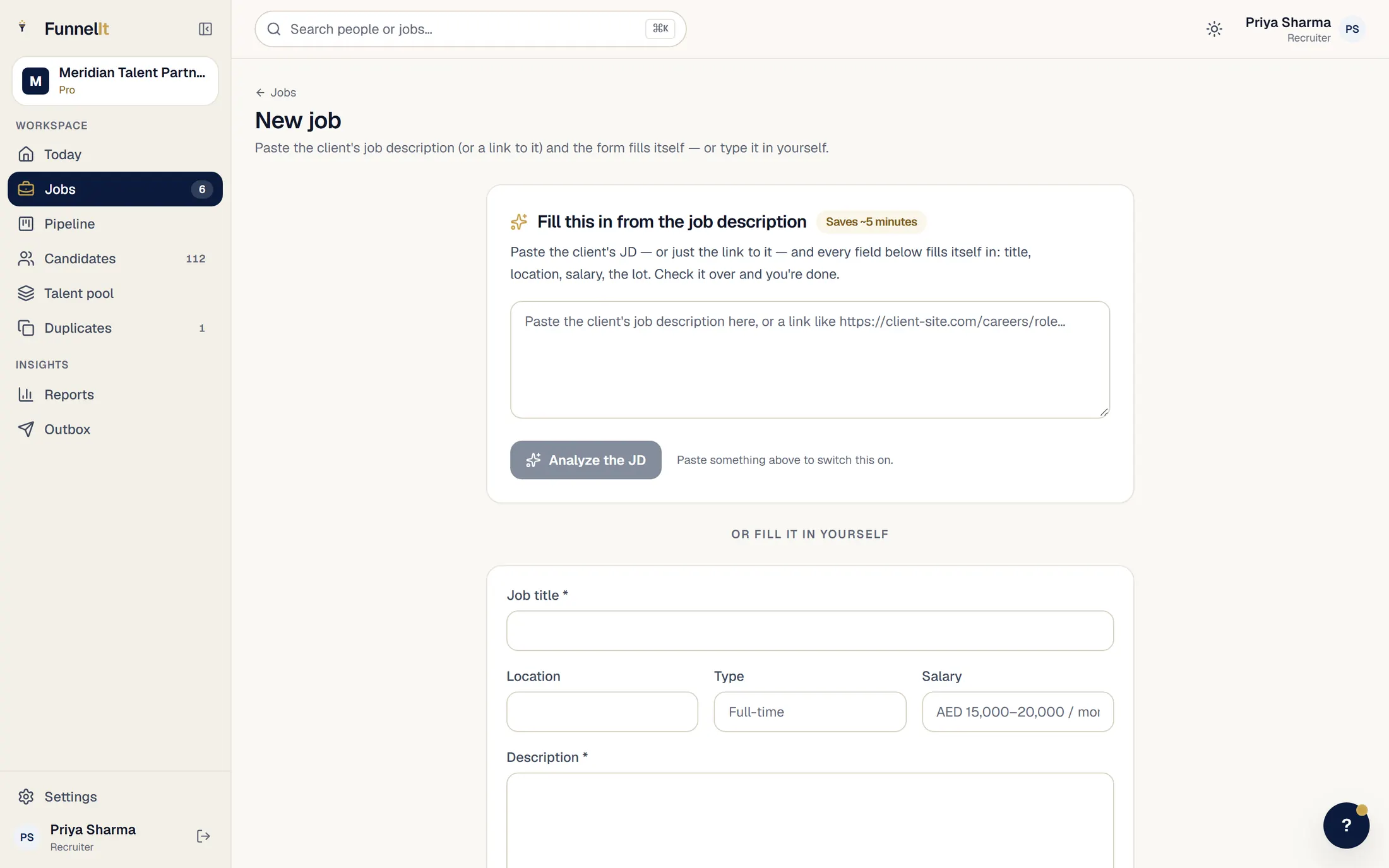Open Pipeline in sidebar
1389x868 pixels.
pyautogui.click(x=115, y=223)
